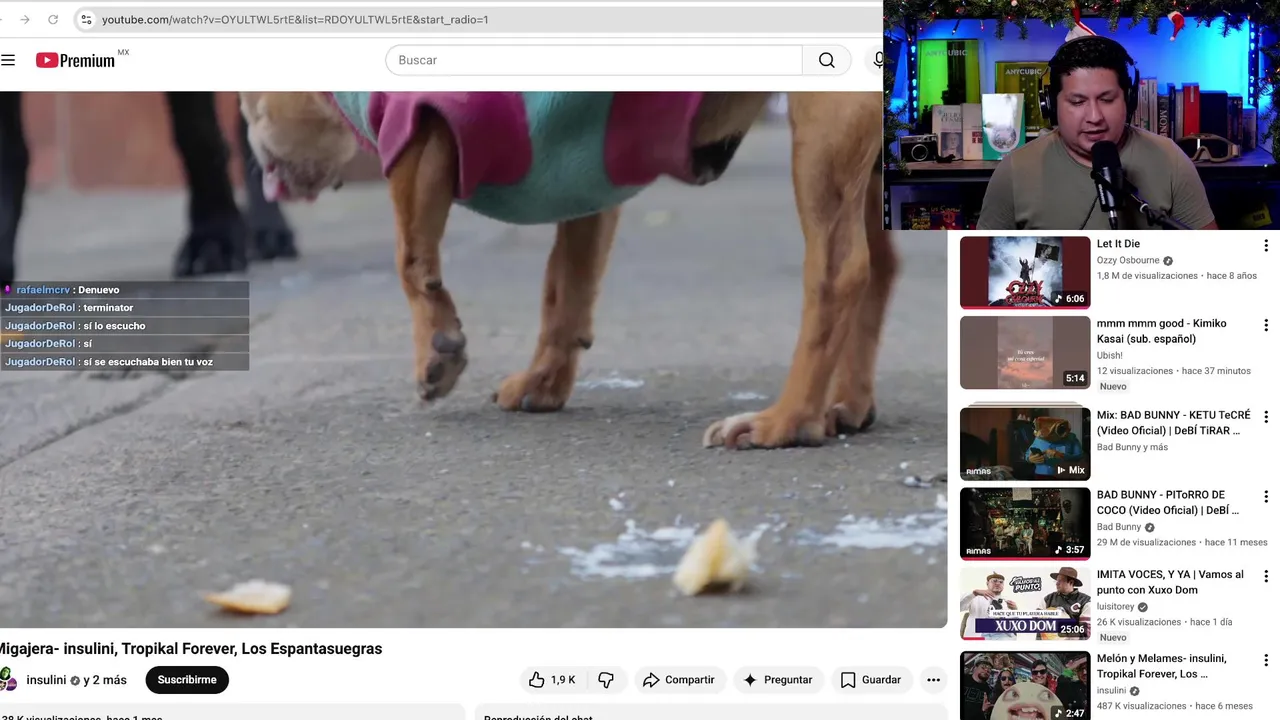The image size is (1280, 720).
Task: Open mmm mmm good Kimiko Kasai thumbnail
Action: coord(1025,353)
